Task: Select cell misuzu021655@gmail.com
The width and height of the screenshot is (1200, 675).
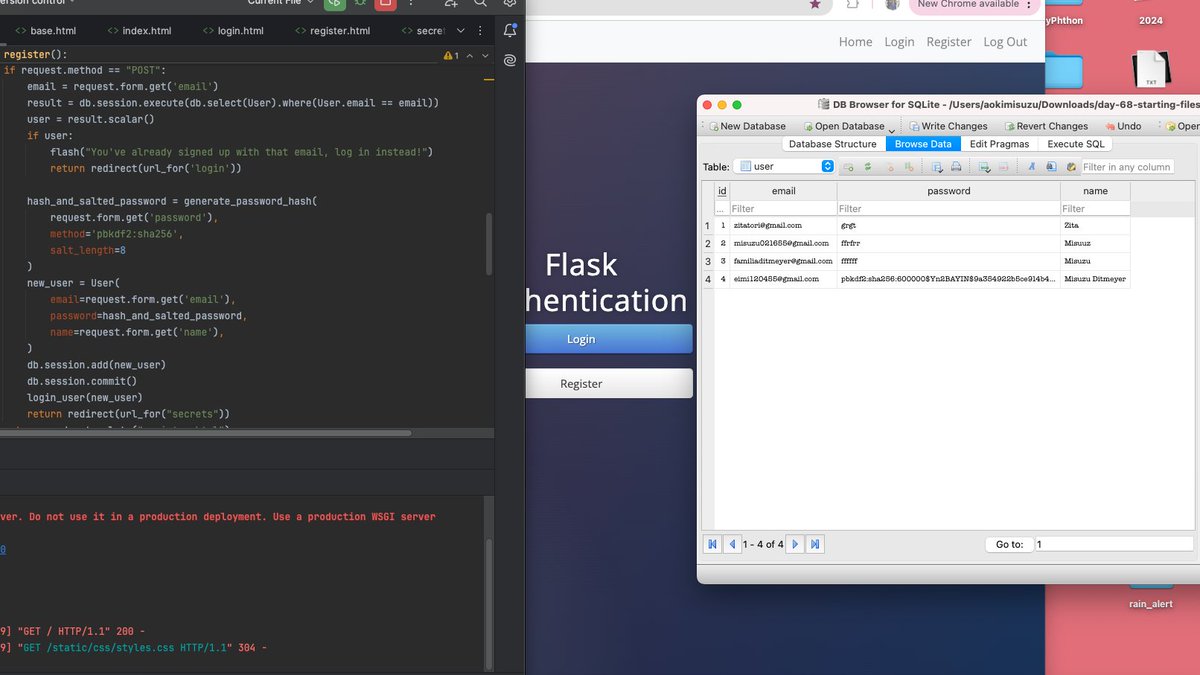Action: [x=783, y=244]
